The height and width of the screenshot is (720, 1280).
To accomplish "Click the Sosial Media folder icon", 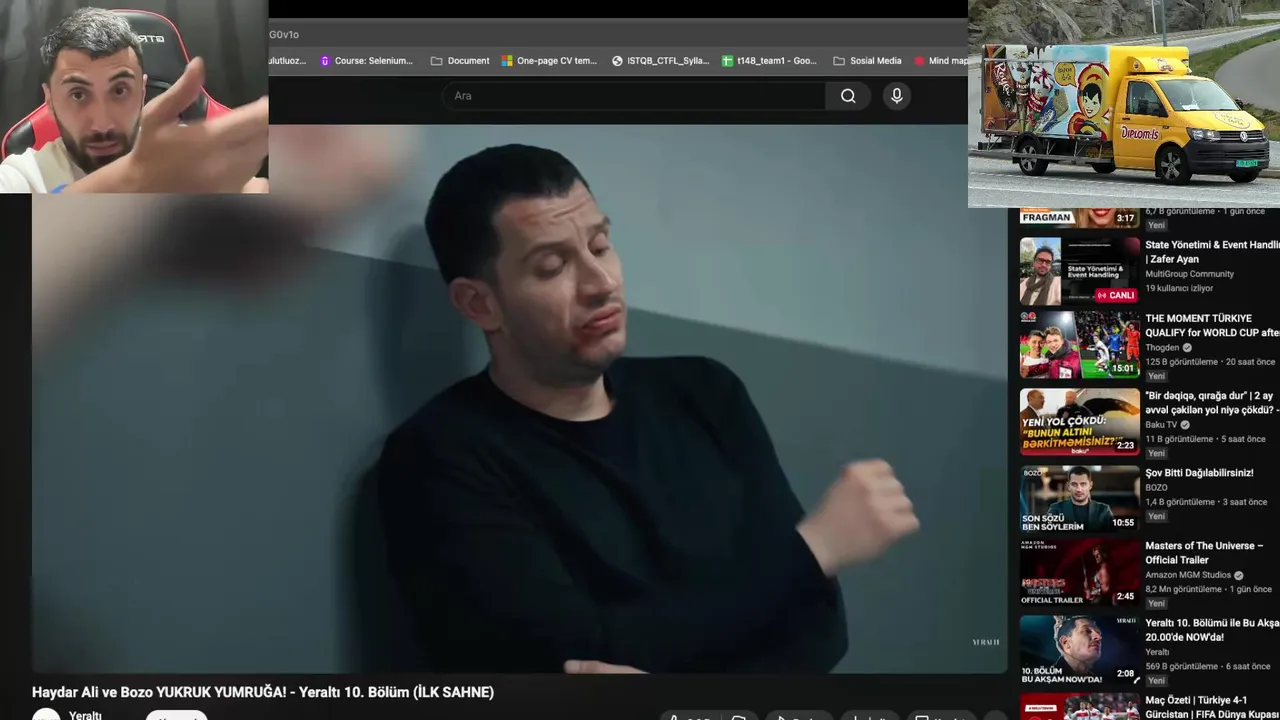I will [x=838, y=61].
